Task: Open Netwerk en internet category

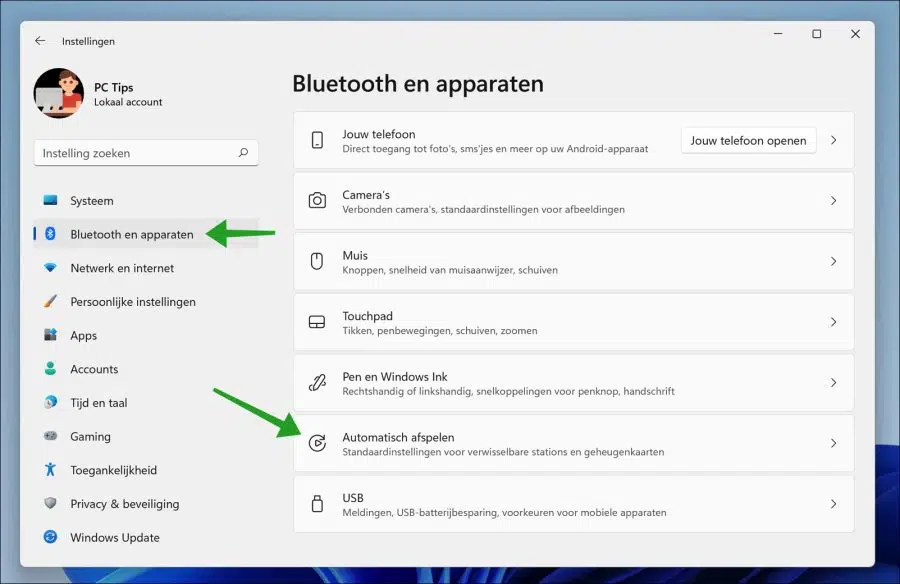Action: click(x=146, y=268)
